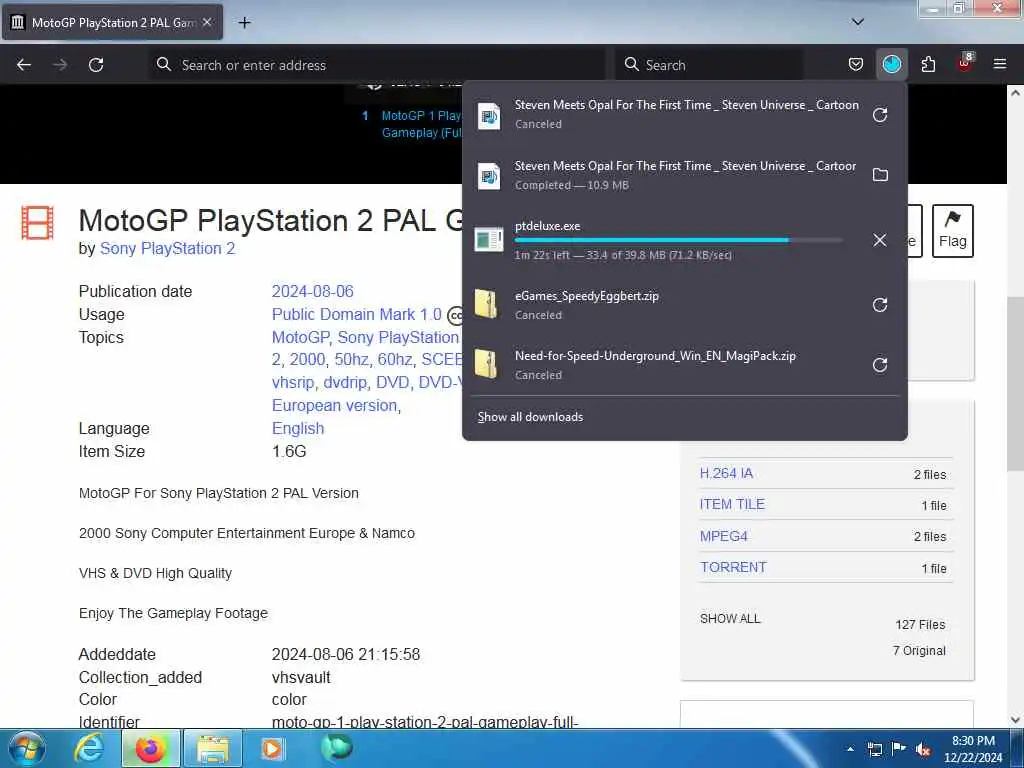Click the ptdeluxe.exe download progress bar
Screen dimensions: 1024x768
(x=678, y=241)
